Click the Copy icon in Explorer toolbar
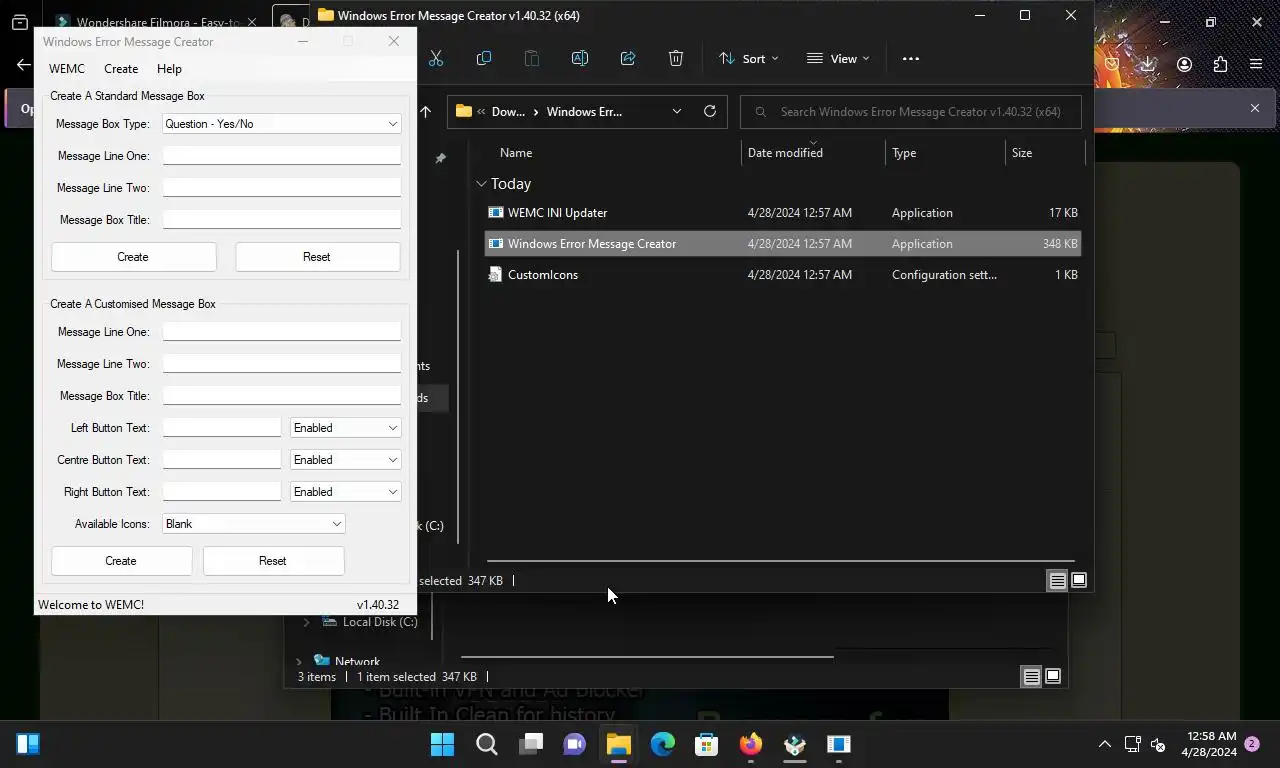Image resolution: width=1280 pixels, height=768 pixels. 484,58
